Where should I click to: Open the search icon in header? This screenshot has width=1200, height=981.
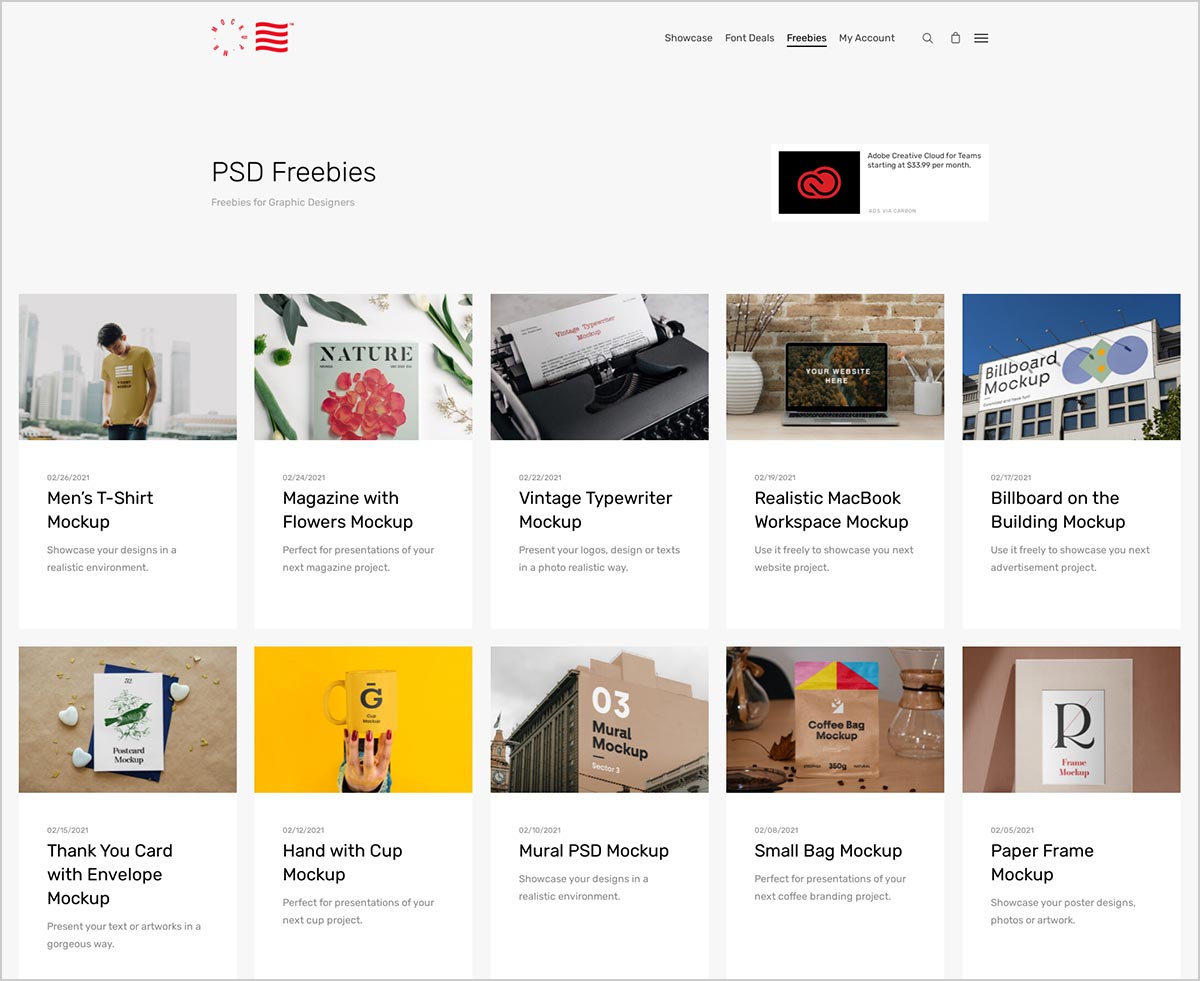click(x=927, y=38)
